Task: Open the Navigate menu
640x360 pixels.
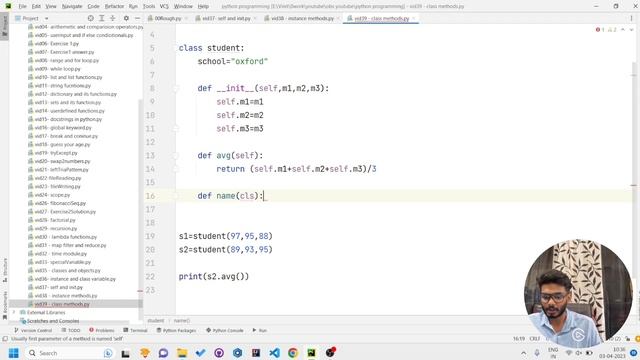Action: point(72,6)
